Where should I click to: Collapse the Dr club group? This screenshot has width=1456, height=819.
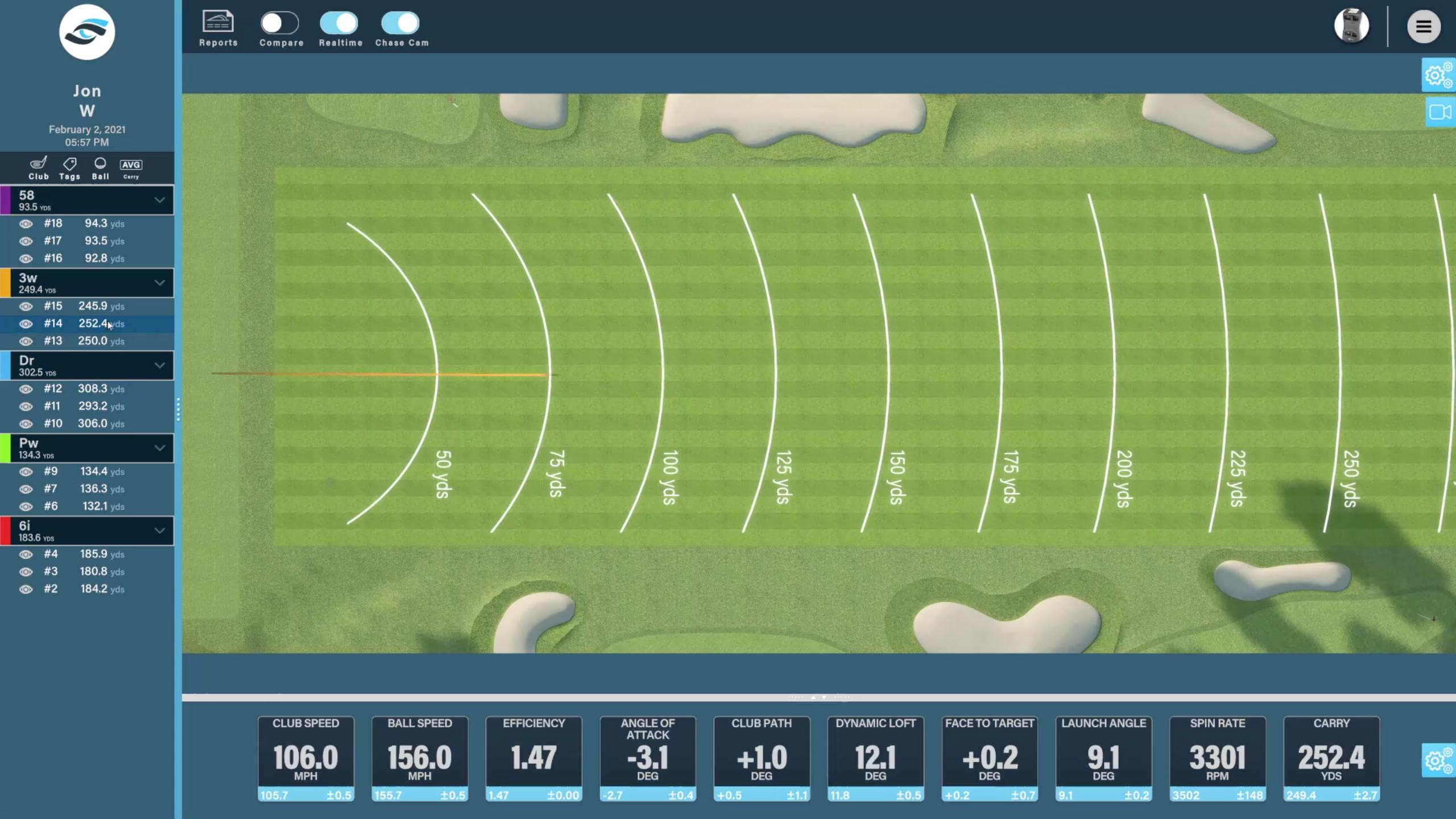160,365
